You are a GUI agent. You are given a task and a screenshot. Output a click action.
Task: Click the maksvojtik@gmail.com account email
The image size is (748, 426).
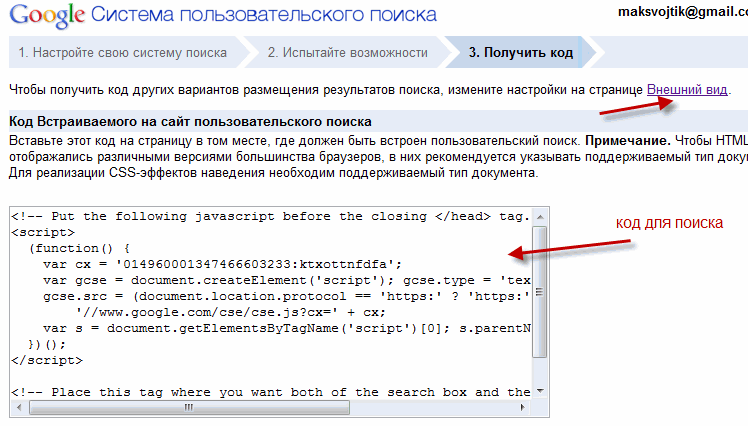[683, 11]
